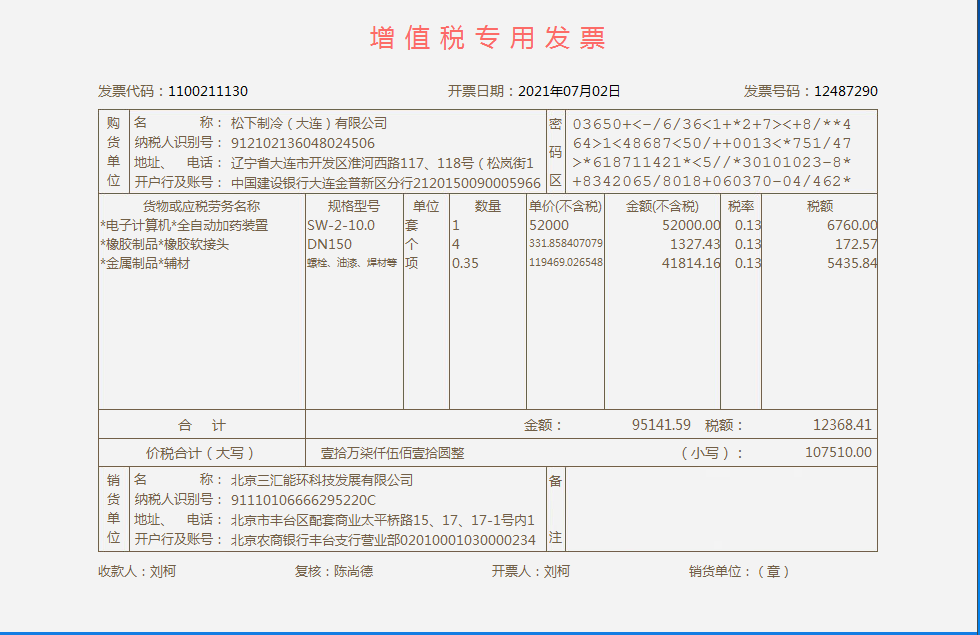Click cipher line starting with 64>1<48687

click(x=712, y=143)
